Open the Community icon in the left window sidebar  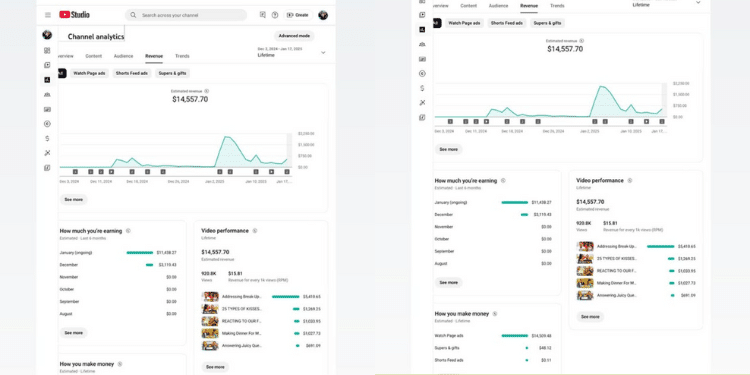tap(47, 95)
